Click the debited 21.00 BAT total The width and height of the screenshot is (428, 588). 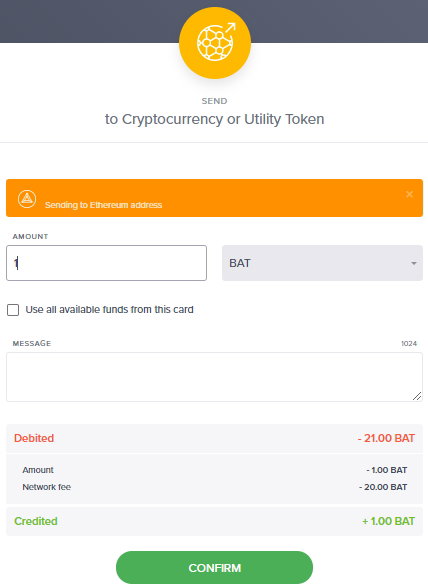point(386,438)
